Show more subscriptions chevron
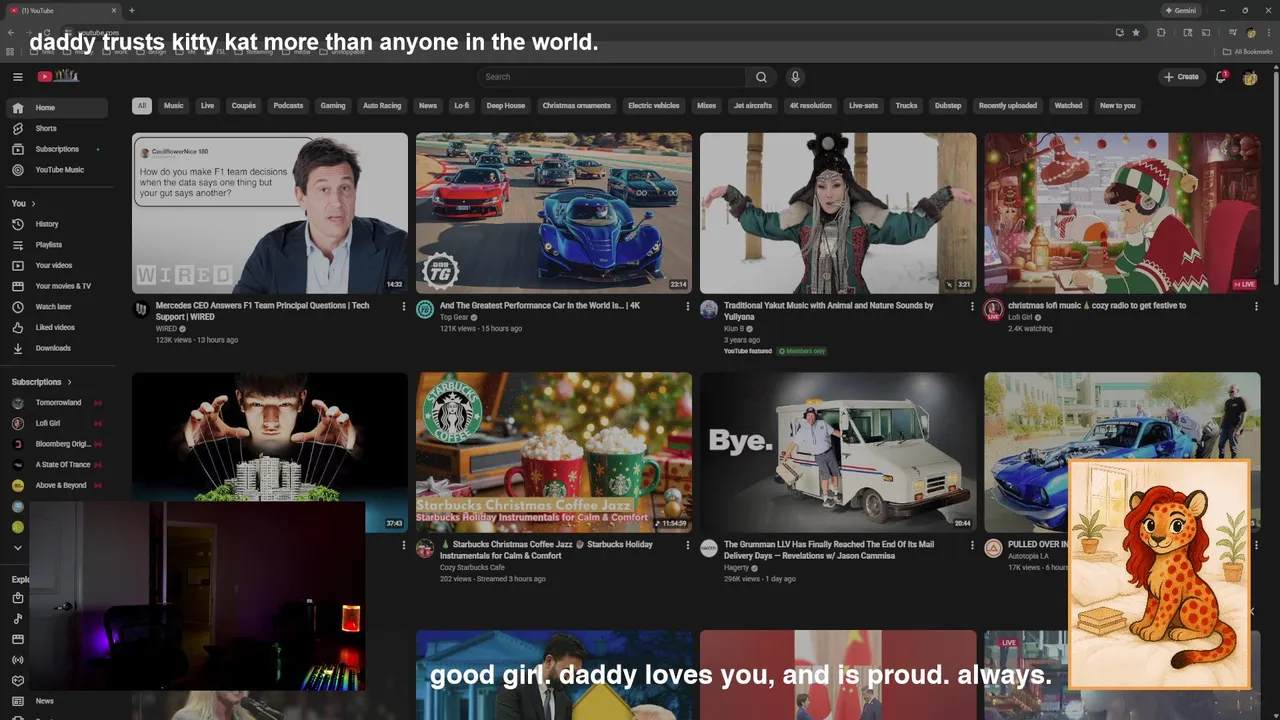 pyautogui.click(x=18, y=548)
